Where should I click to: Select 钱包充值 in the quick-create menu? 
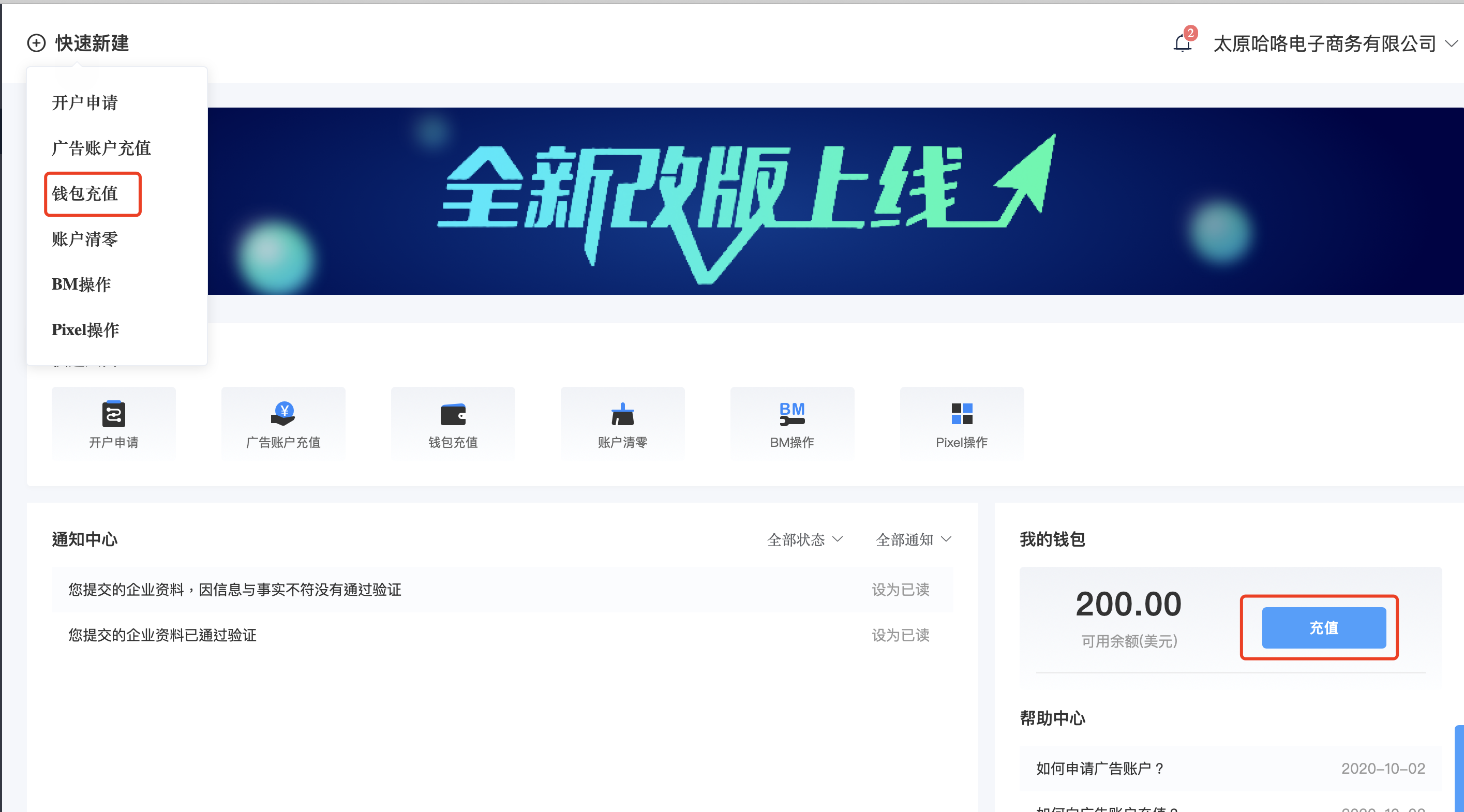click(85, 194)
